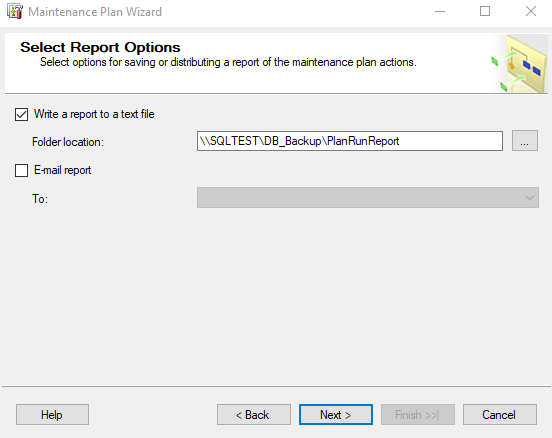Viewport: 552px width, 438px height.
Task: Click the To dropdown chevron arrow
Action: point(530,198)
